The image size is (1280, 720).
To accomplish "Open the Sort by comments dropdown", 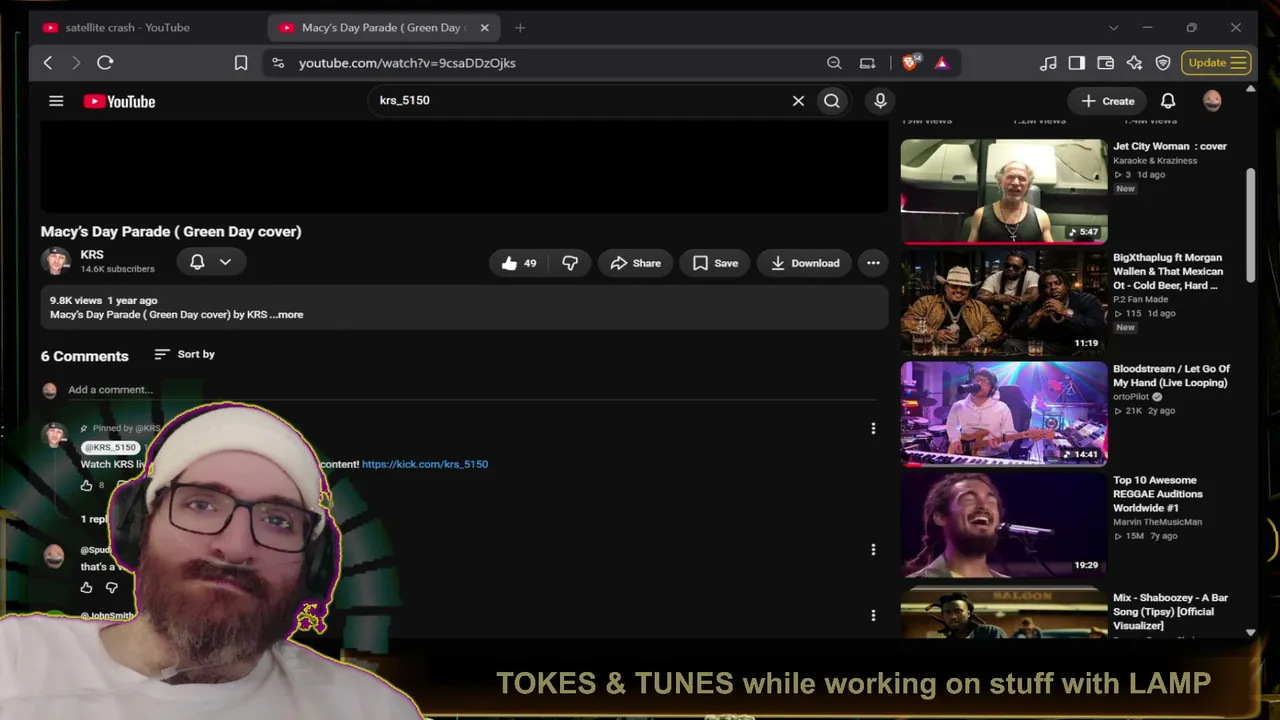I will [185, 354].
